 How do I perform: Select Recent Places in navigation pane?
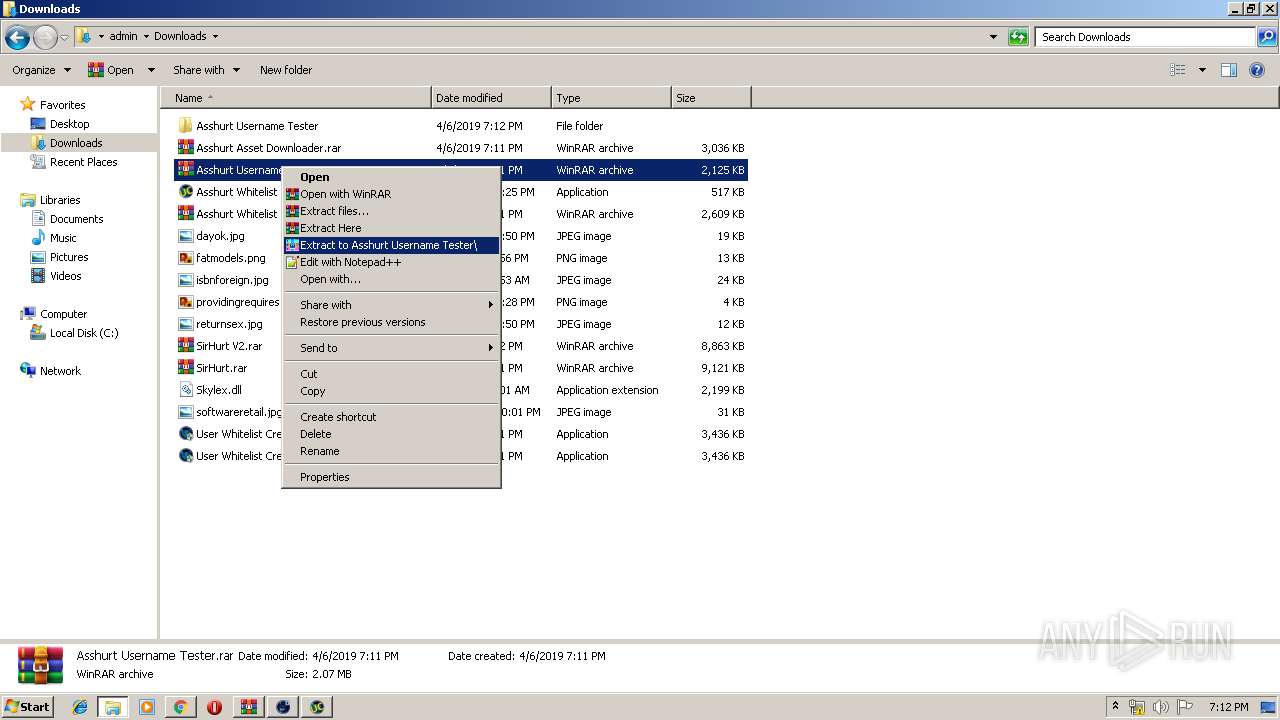click(83, 162)
